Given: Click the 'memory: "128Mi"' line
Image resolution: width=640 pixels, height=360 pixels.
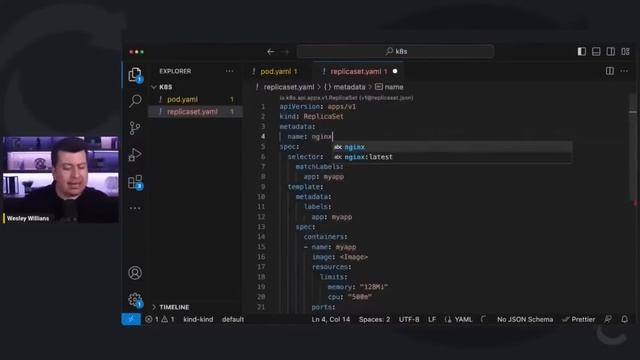Looking at the screenshot, I should (358, 287).
